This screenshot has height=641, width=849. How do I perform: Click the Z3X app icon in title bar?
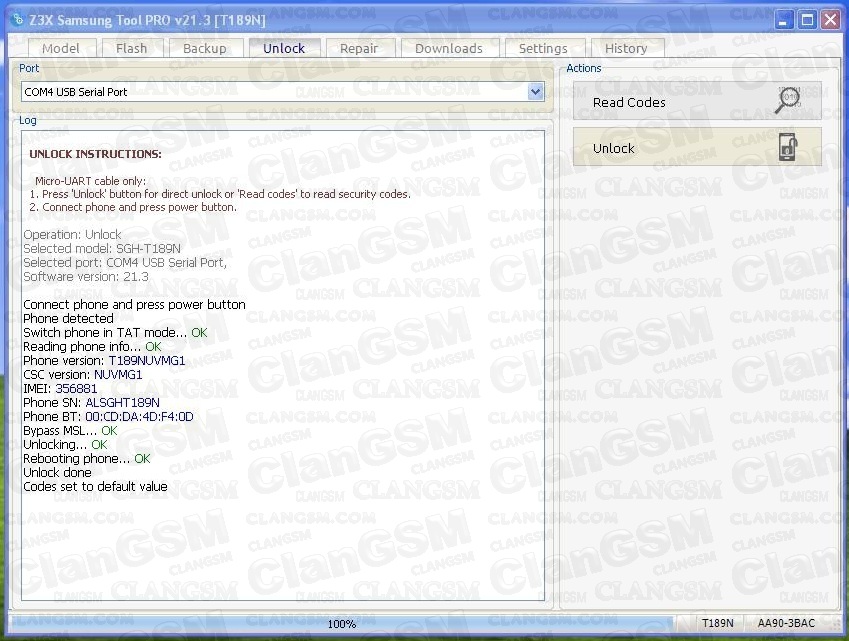18,20
